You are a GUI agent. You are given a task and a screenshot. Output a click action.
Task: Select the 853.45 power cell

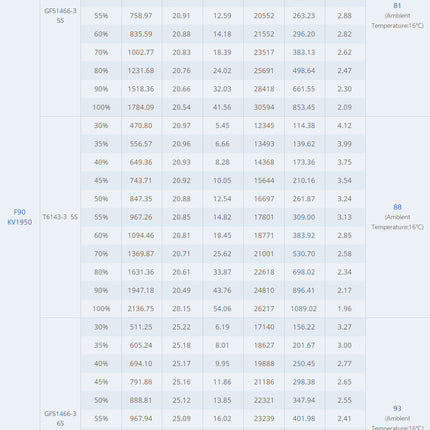coord(304,107)
